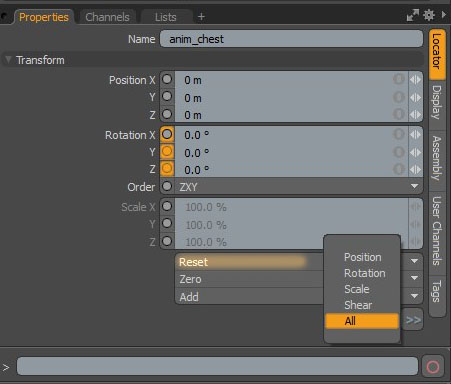Viewport: 451px width, 384px height.
Task: Open the Zero dropdown arrow
Action: click(x=414, y=278)
